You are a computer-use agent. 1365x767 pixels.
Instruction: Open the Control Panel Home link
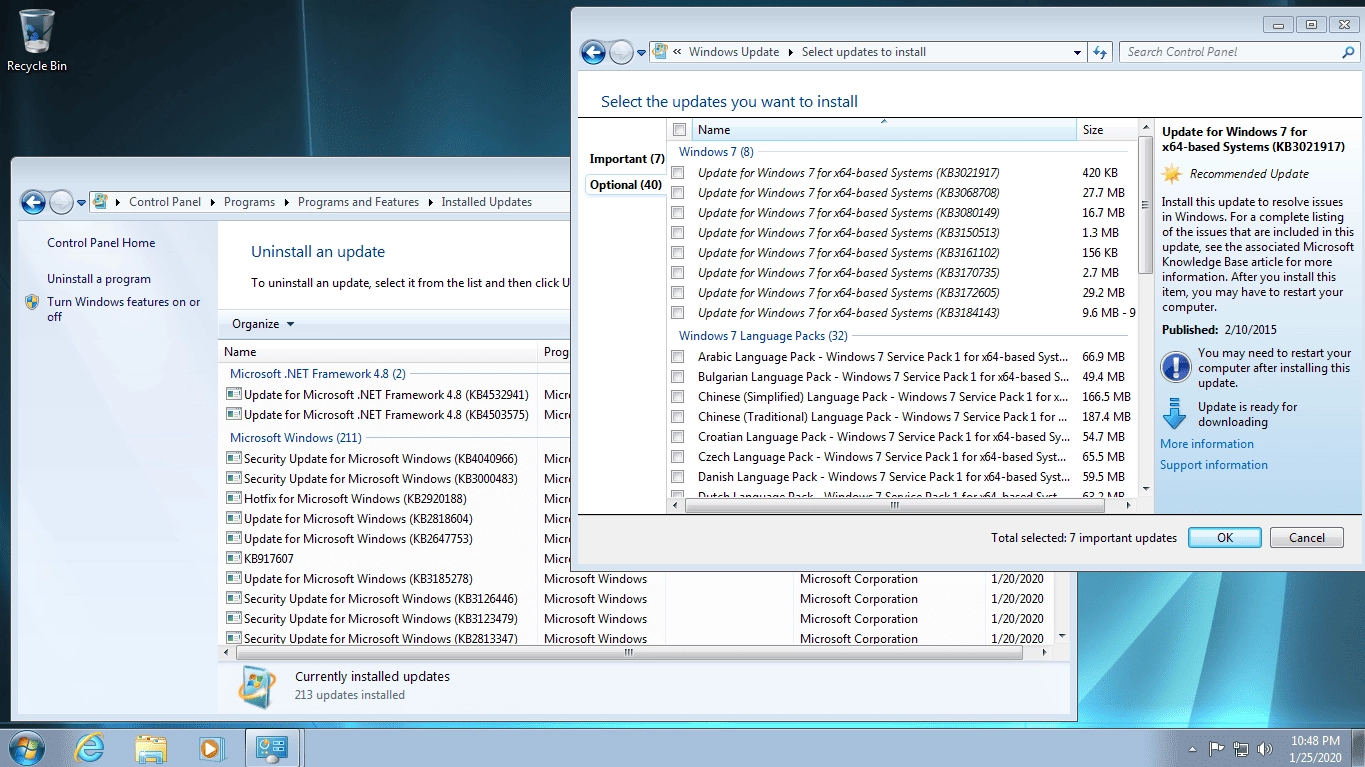[x=101, y=243]
